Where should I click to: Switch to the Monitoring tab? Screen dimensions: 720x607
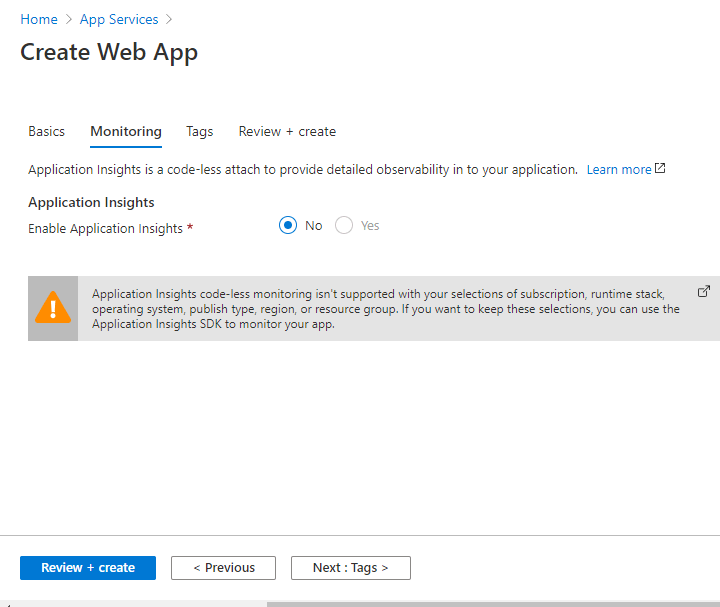[x=126, y=132]
